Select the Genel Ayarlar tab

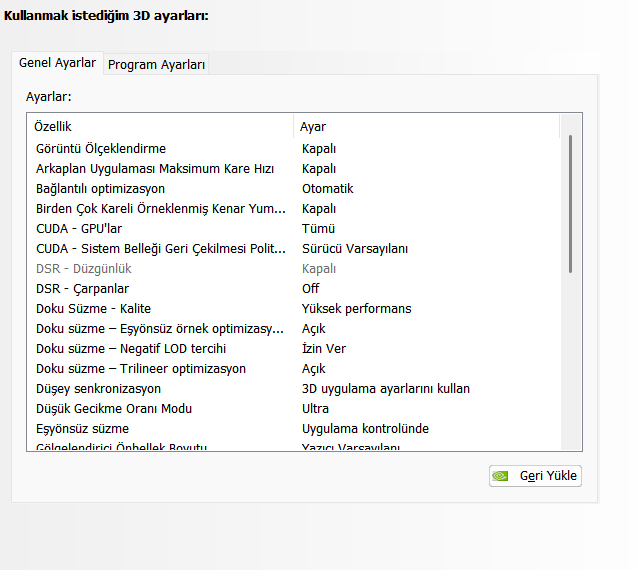pos(58,63)
